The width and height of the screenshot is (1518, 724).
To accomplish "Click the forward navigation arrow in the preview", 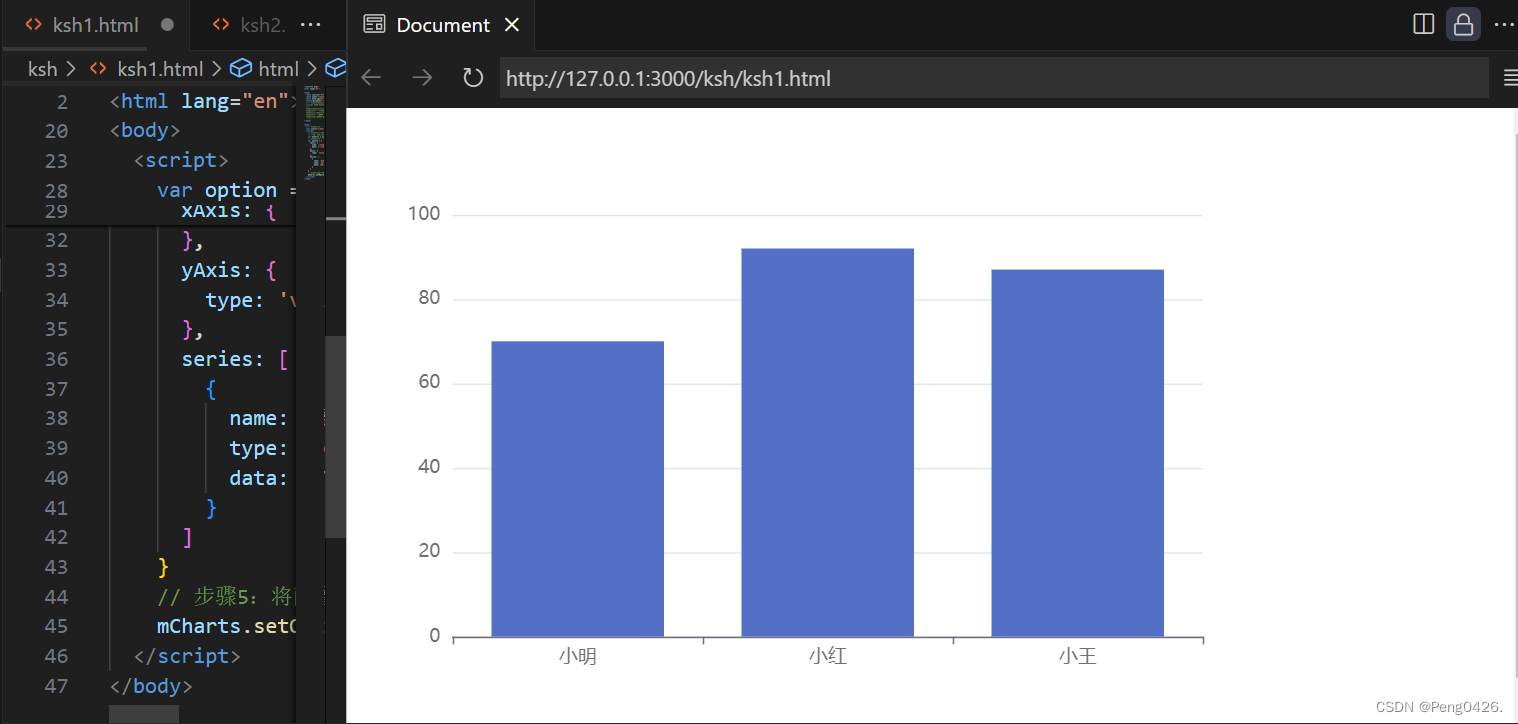I will click(x=423, y=78).
